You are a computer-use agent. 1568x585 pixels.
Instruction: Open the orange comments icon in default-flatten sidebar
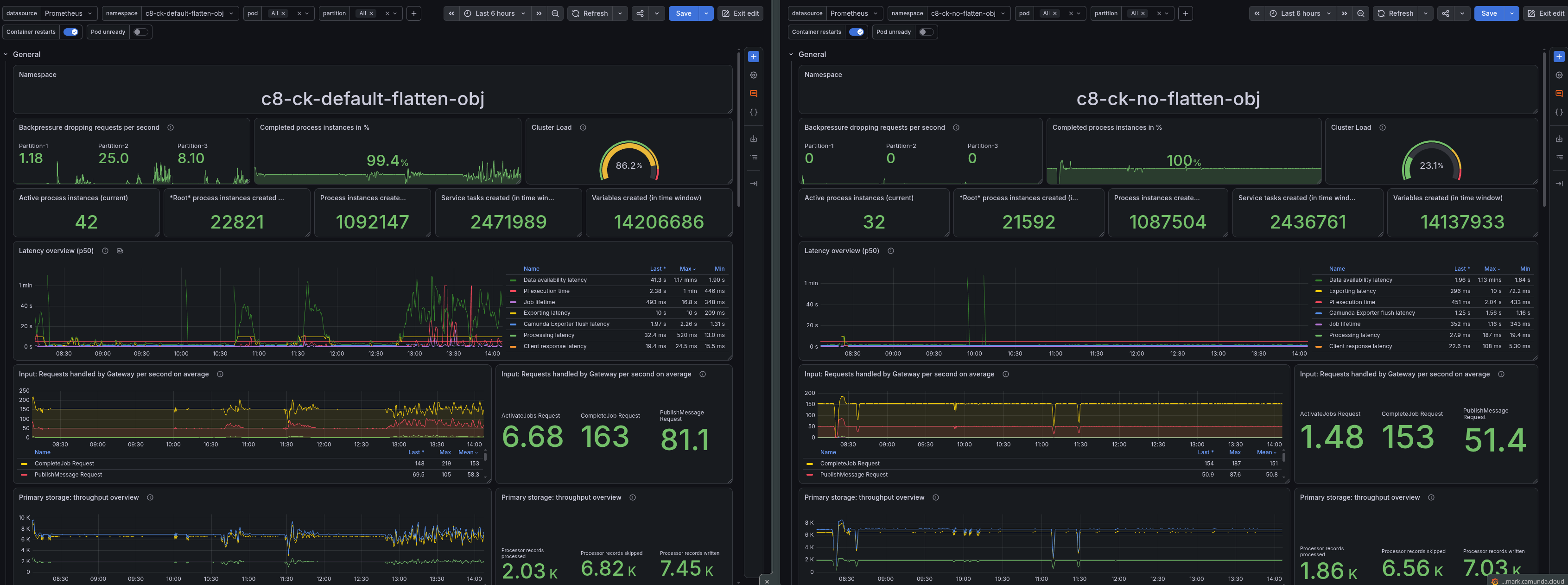pos(754,94)
